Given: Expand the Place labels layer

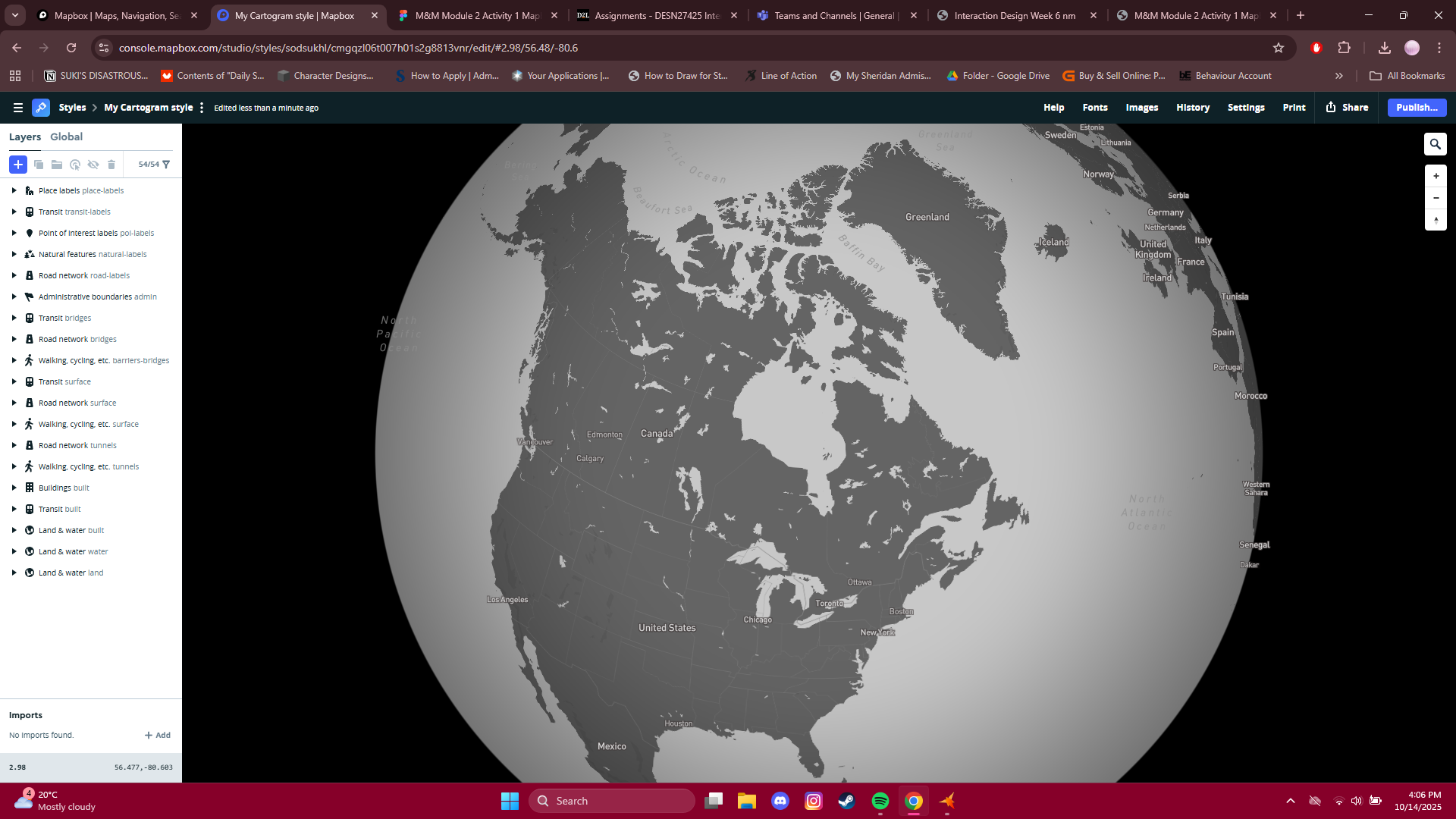Looking at the screenshot, I should pyautogui.click(x=14, y=190).
